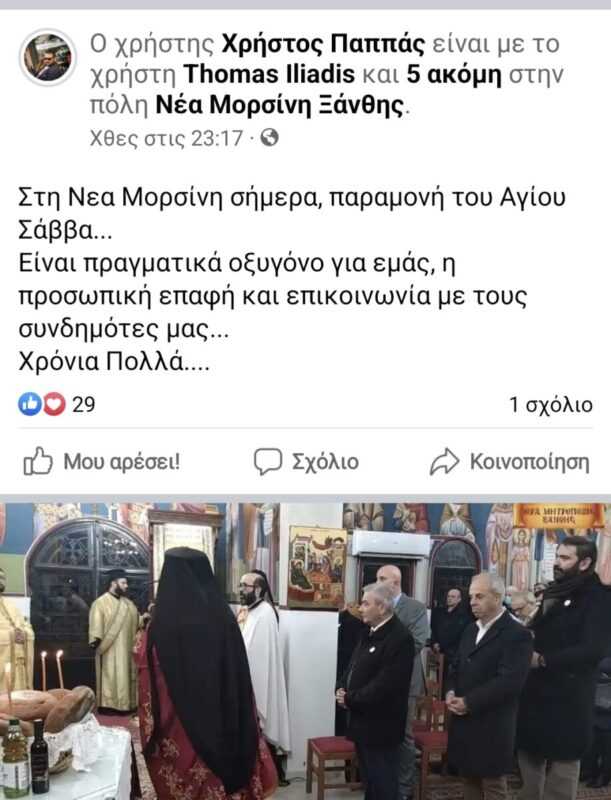Open the 1 σχόλιο comments link
611x800 pixels.
tap(551, 405)
